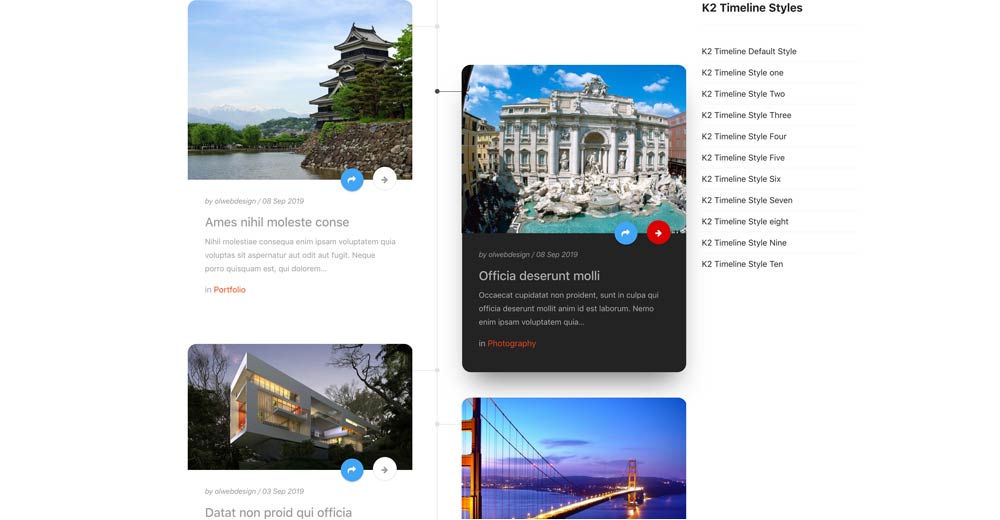Click byline text dated 08 Sep 2019 under castle
Viewport: 1000px width, 520px height.
[254, 201]
